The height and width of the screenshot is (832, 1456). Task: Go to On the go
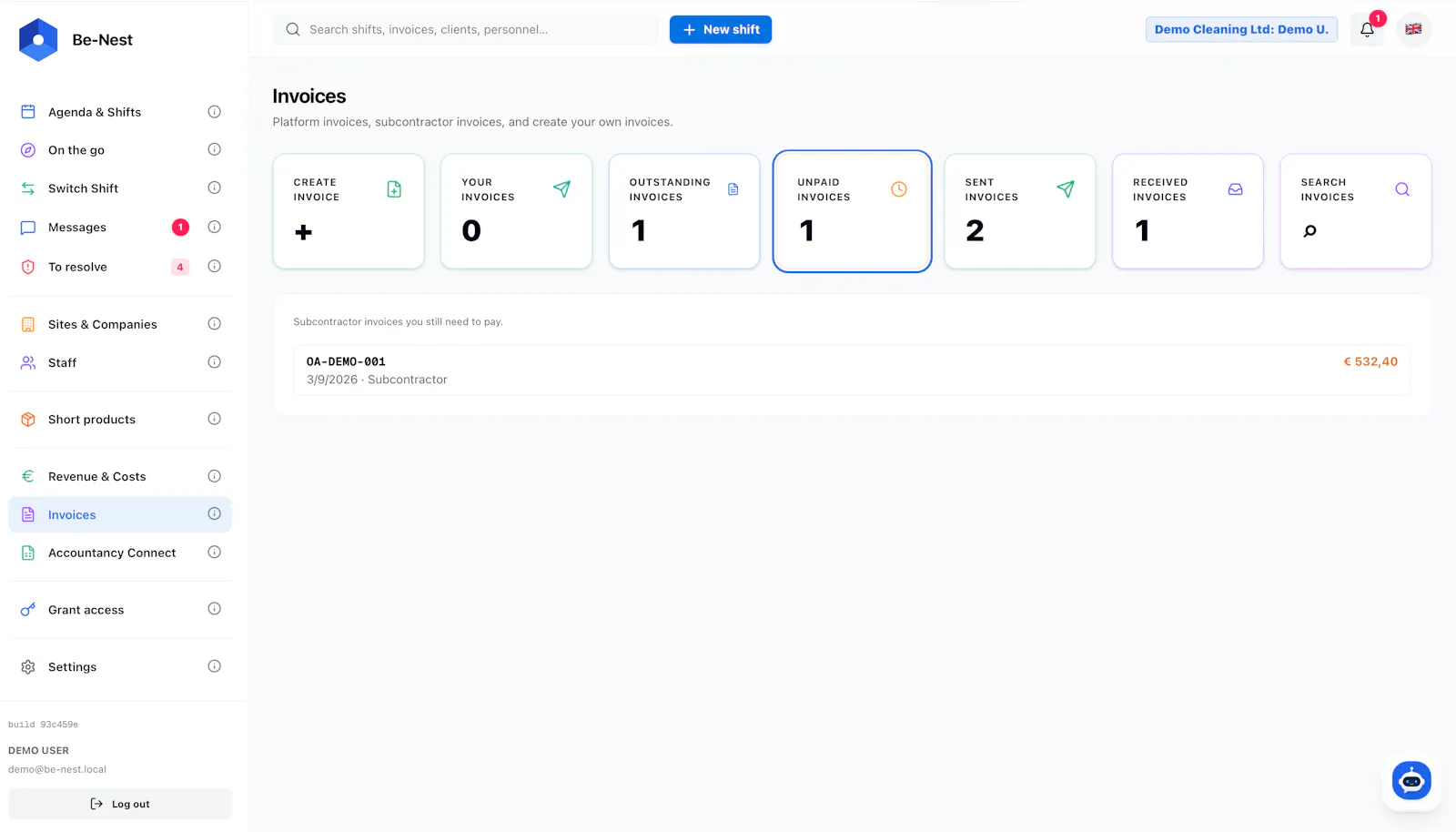click(x=120, y=150)
